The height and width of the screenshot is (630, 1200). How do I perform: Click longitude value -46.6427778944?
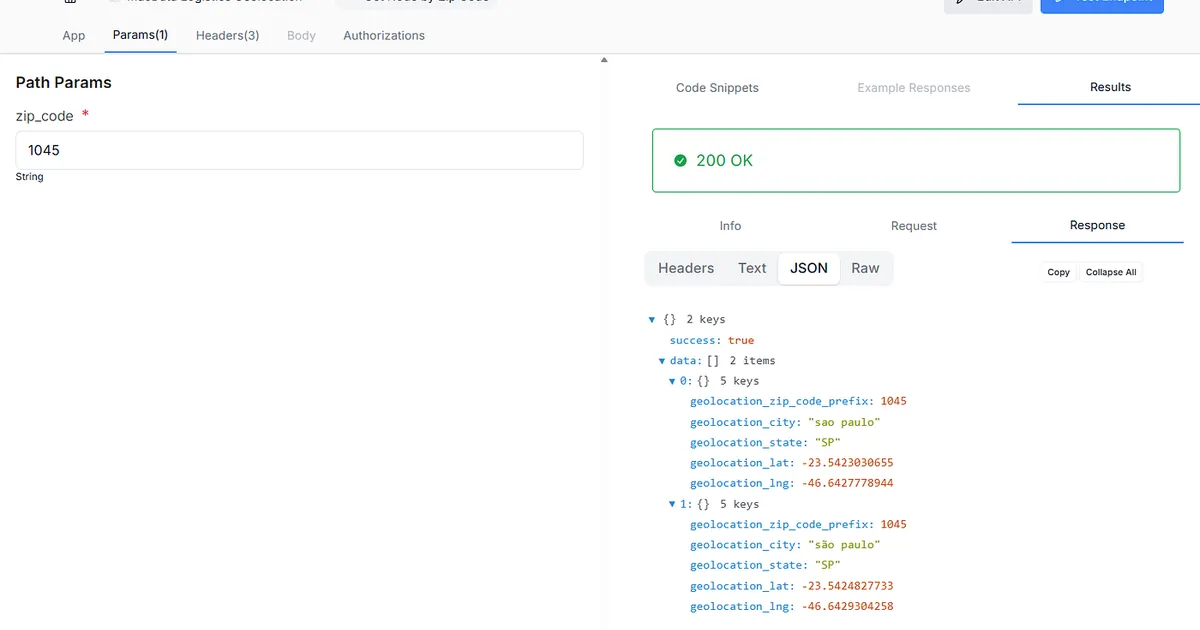[847, 483]
